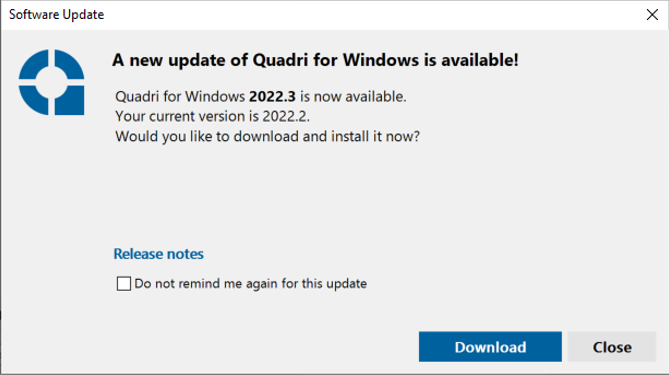Click the X icon in title bar
The width and height of the screenshot is (669, 375).
652,15
